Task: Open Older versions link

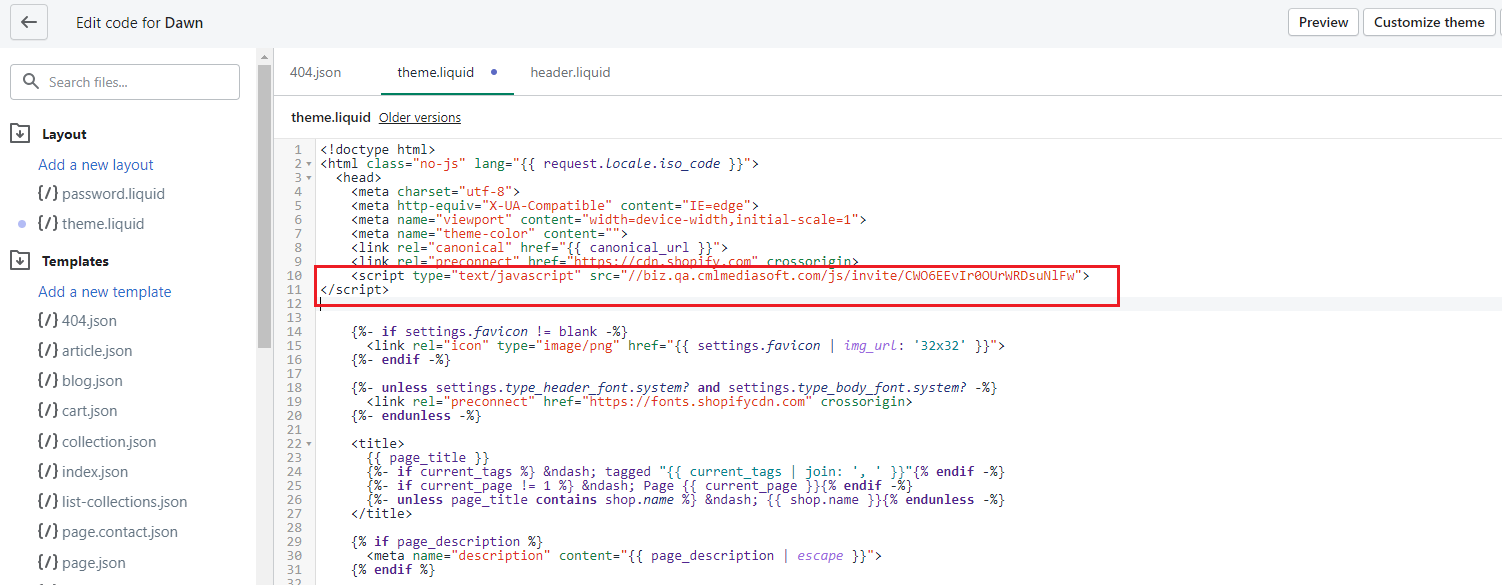Action: pos(420,117)
